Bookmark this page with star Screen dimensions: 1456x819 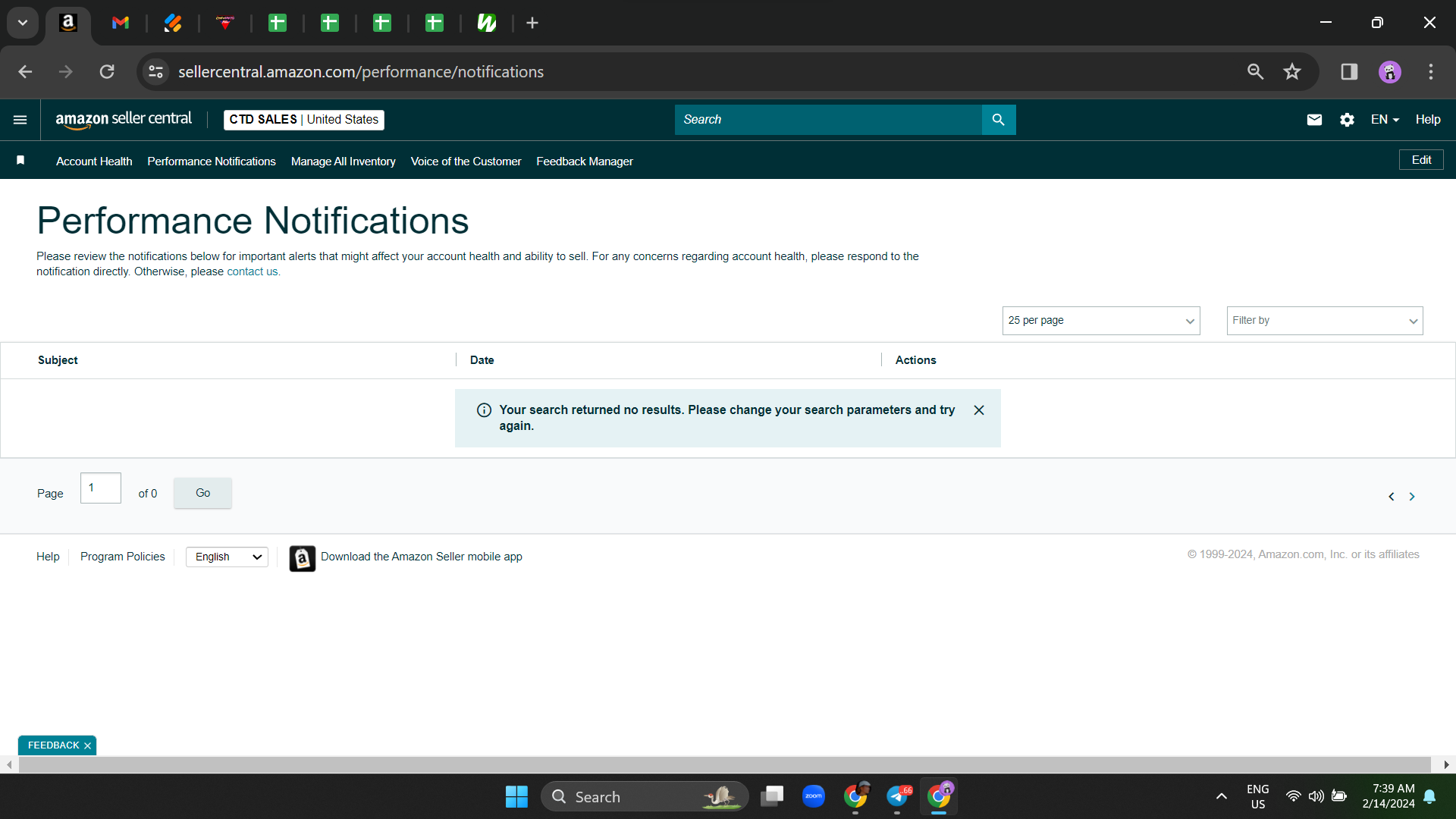point(1292,71)
